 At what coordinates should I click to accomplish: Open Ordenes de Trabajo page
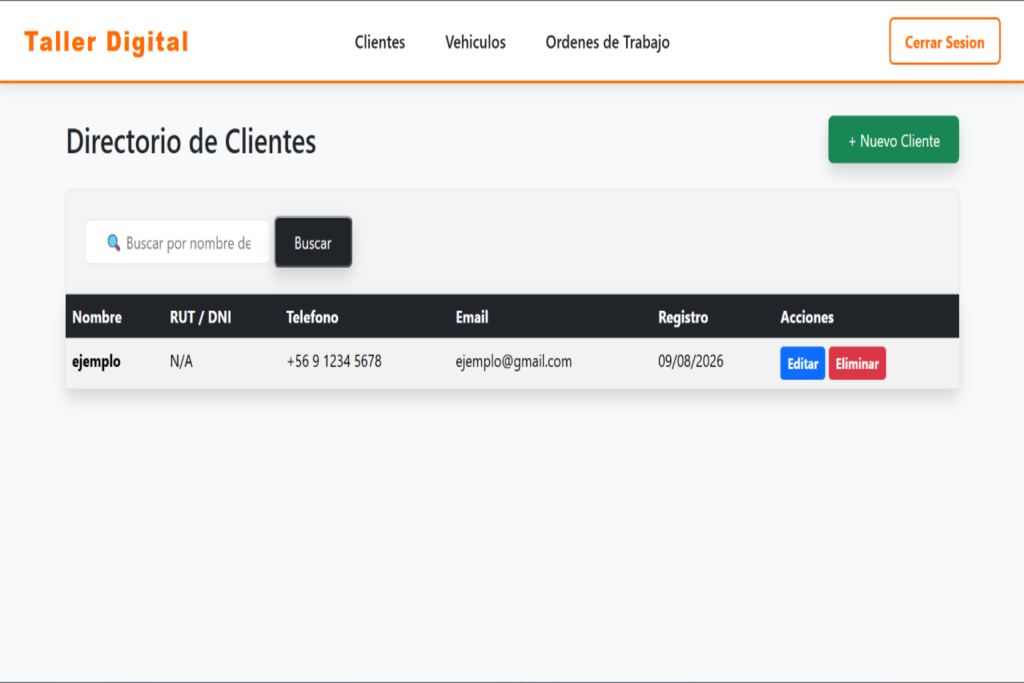pyautogui.click(x=607, y=42)
